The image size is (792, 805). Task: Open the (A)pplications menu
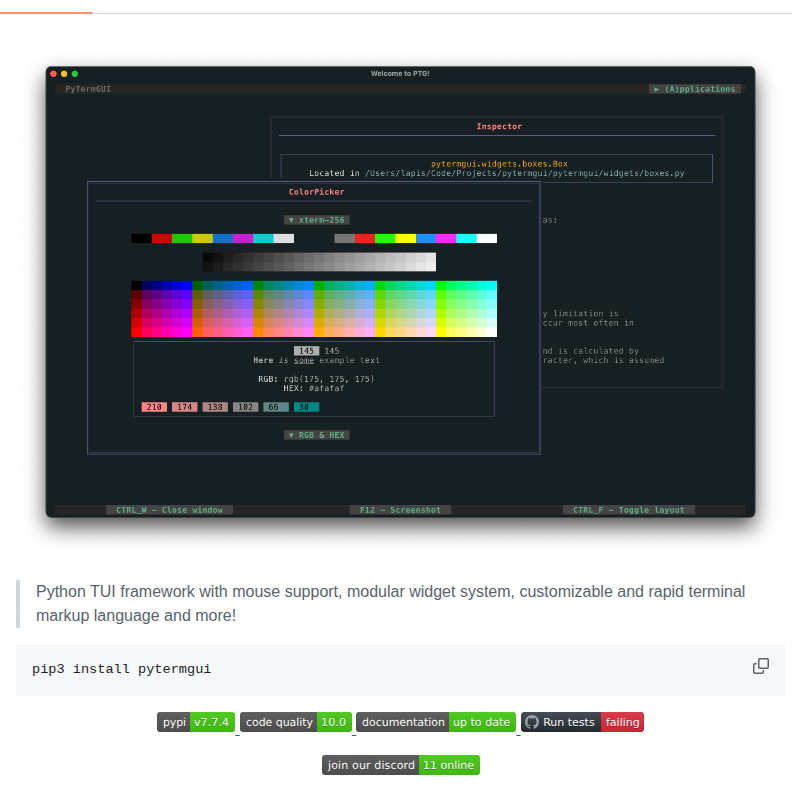click(x=695, y=89)
